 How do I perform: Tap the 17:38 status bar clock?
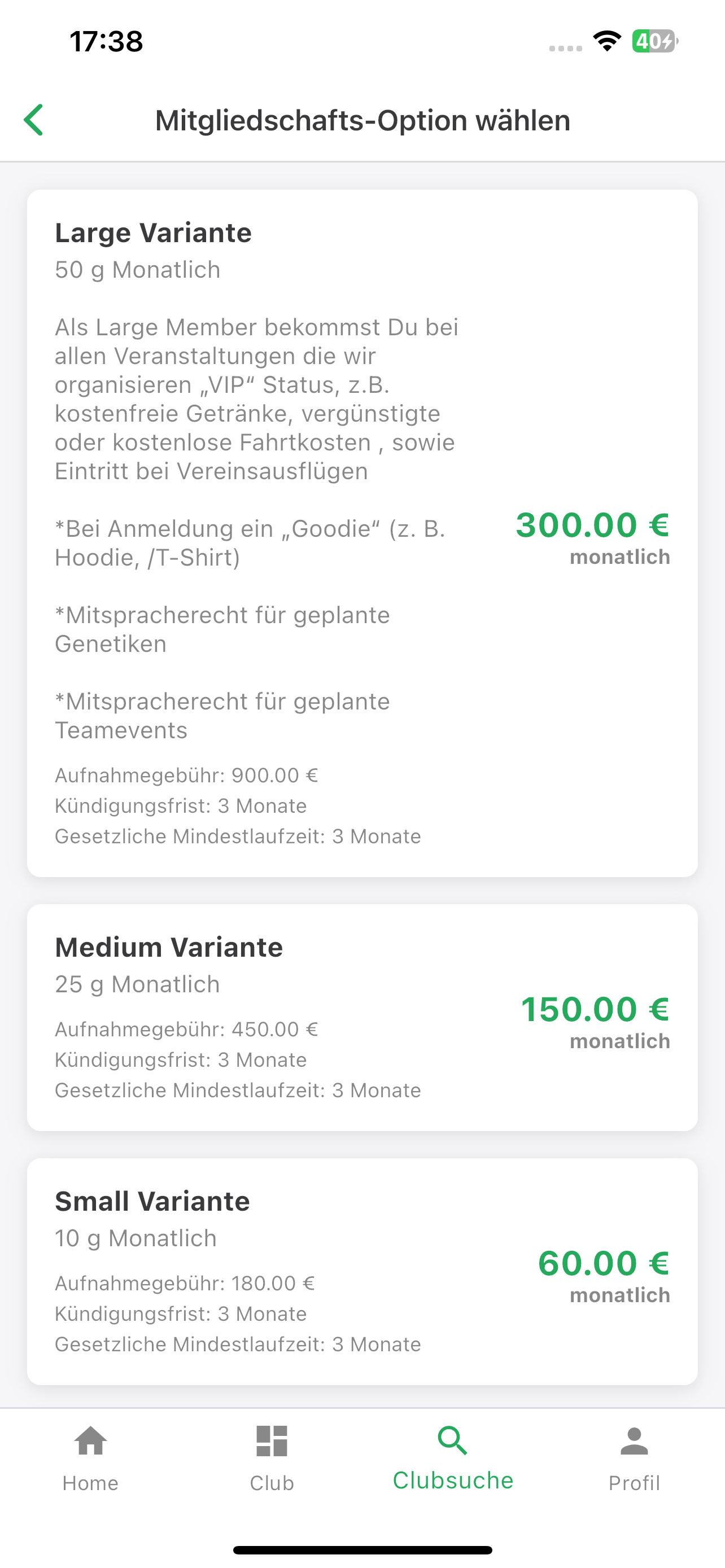[x=107, y=41]
